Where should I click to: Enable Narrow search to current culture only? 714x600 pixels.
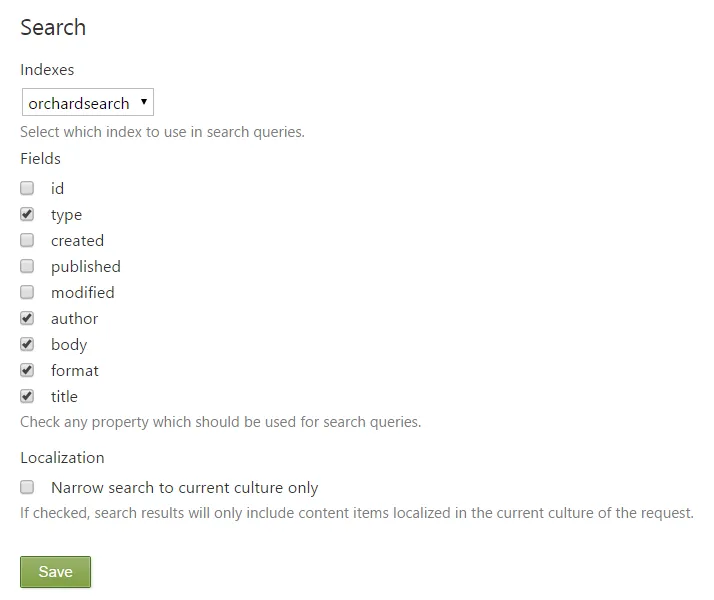28,488
